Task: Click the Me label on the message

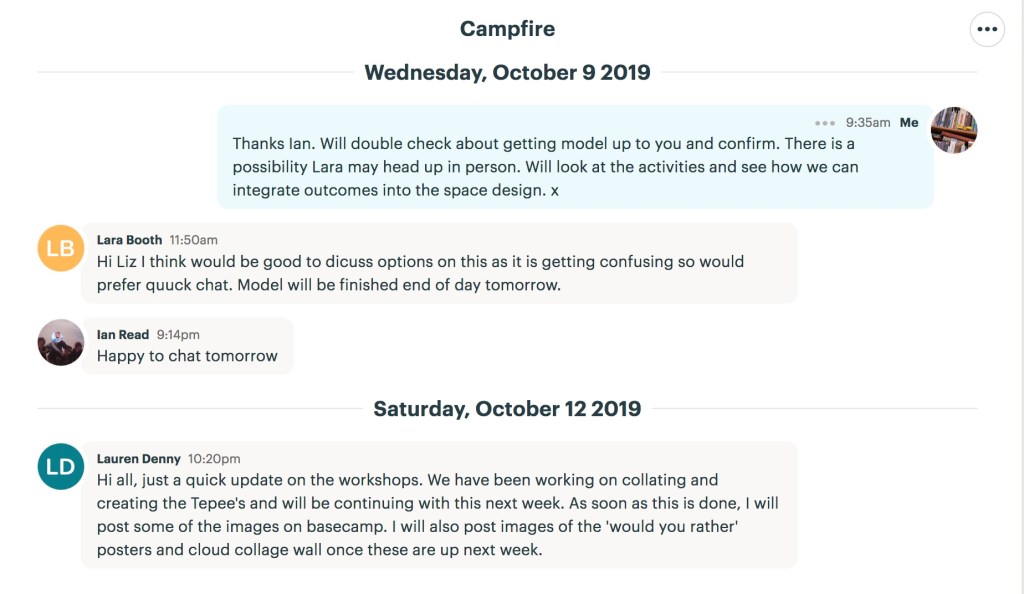Action: coord(909,123)
